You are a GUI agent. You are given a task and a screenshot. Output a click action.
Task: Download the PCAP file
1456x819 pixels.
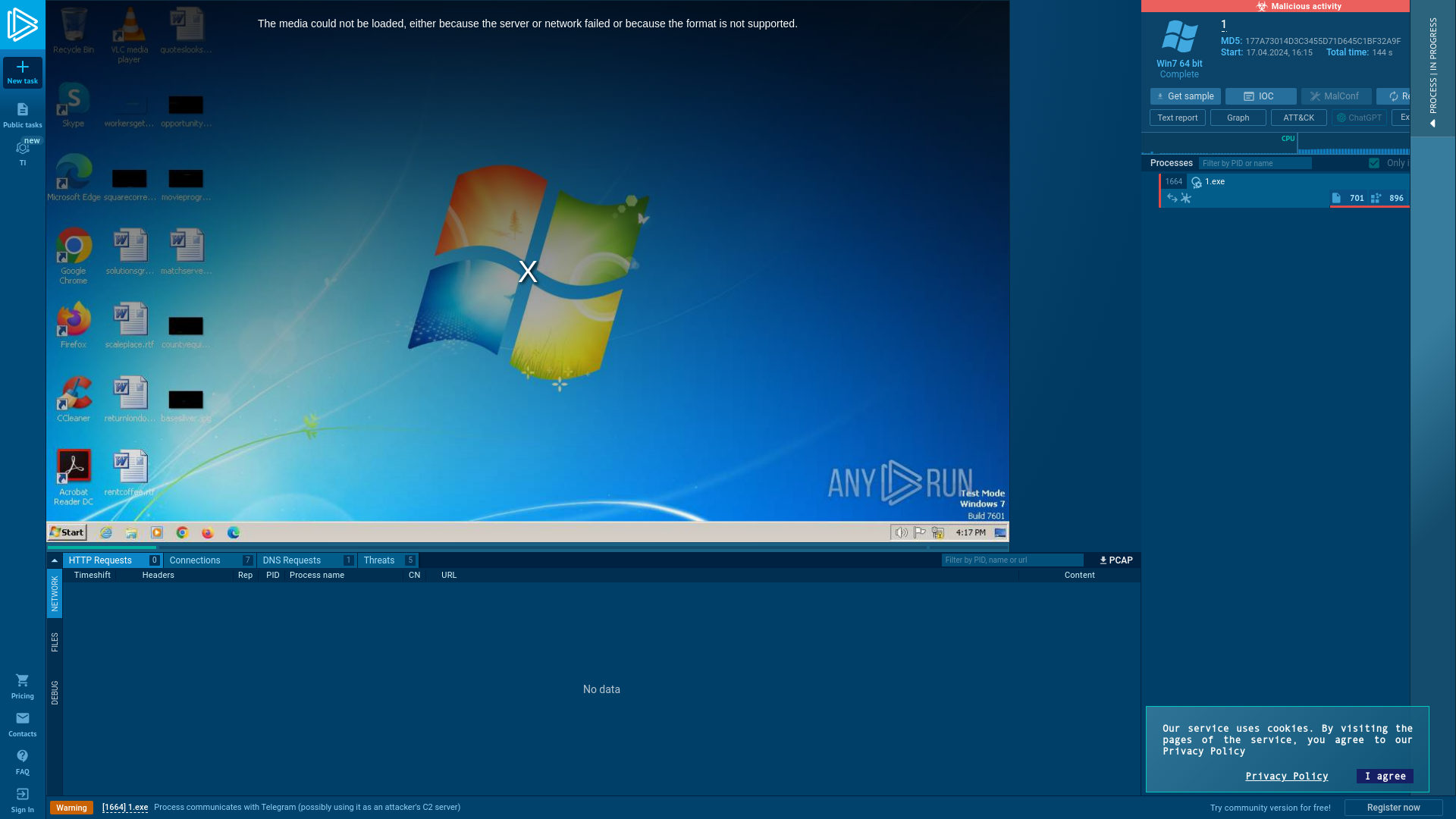pyautogui.click(x=1116, y=560)
